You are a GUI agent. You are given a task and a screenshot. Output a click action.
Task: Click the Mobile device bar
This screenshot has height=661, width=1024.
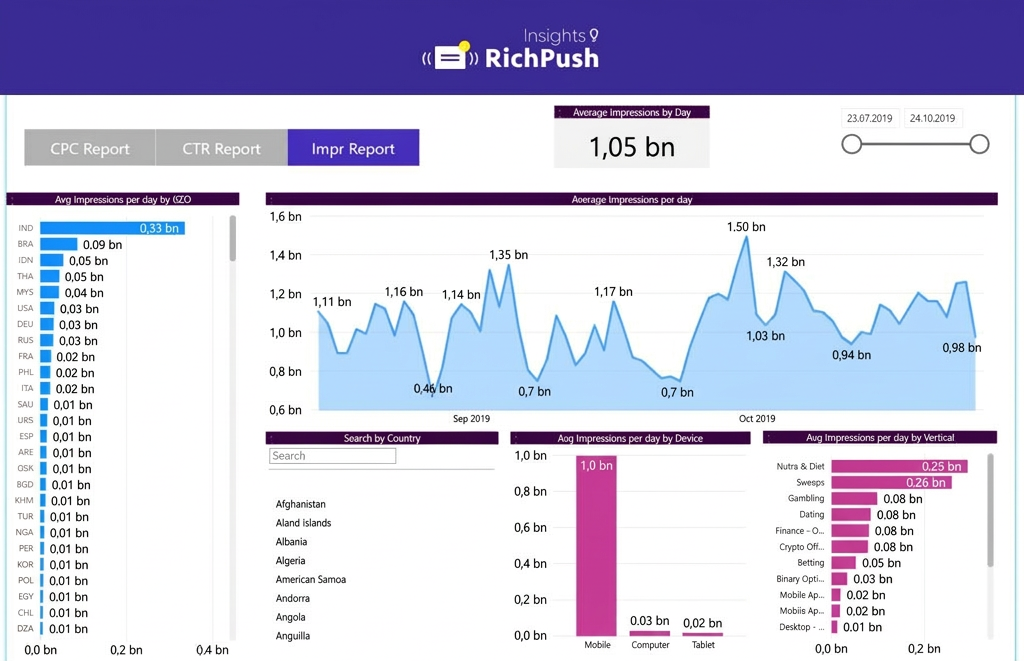pos(596,545)
